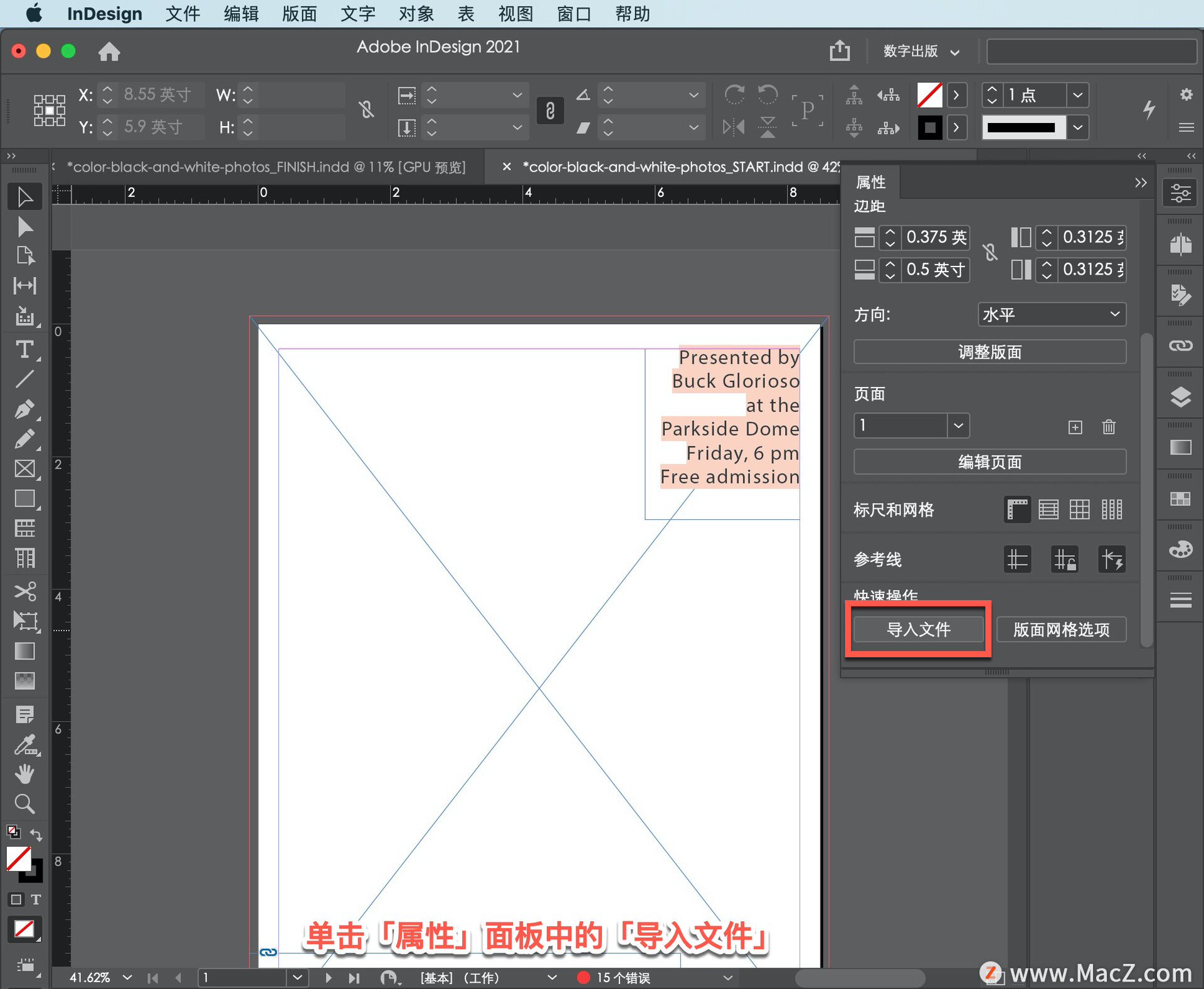The image size is (1204, 989).
Task: Open the stroke style dropdown
Action: (1077, 127)
